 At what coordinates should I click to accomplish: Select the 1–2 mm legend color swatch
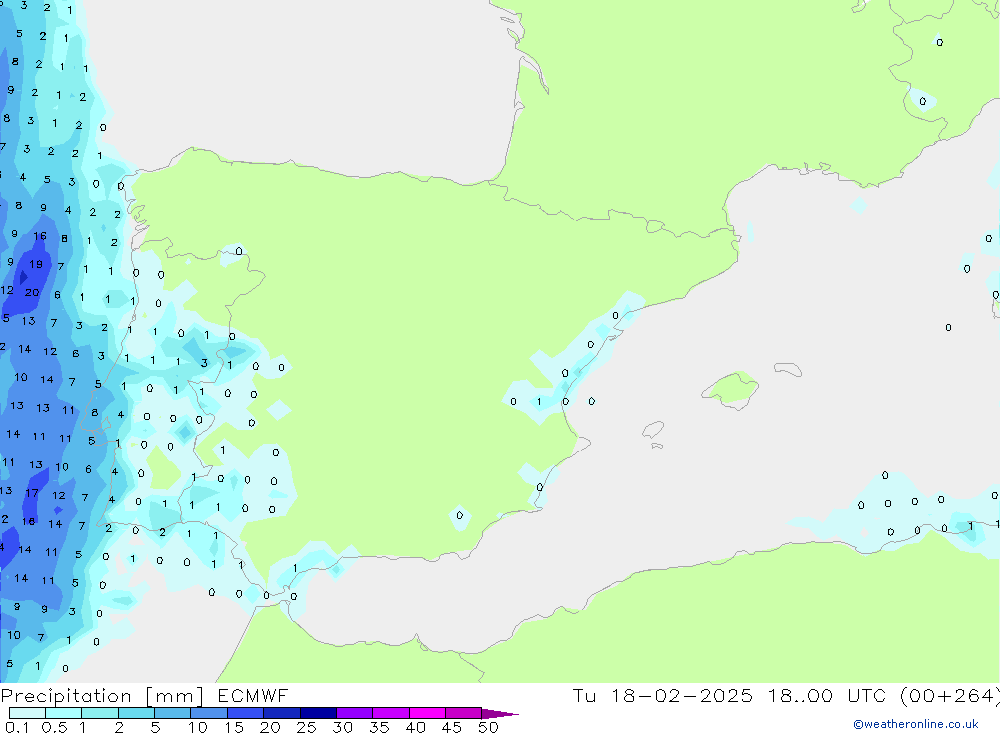(99, 713)
